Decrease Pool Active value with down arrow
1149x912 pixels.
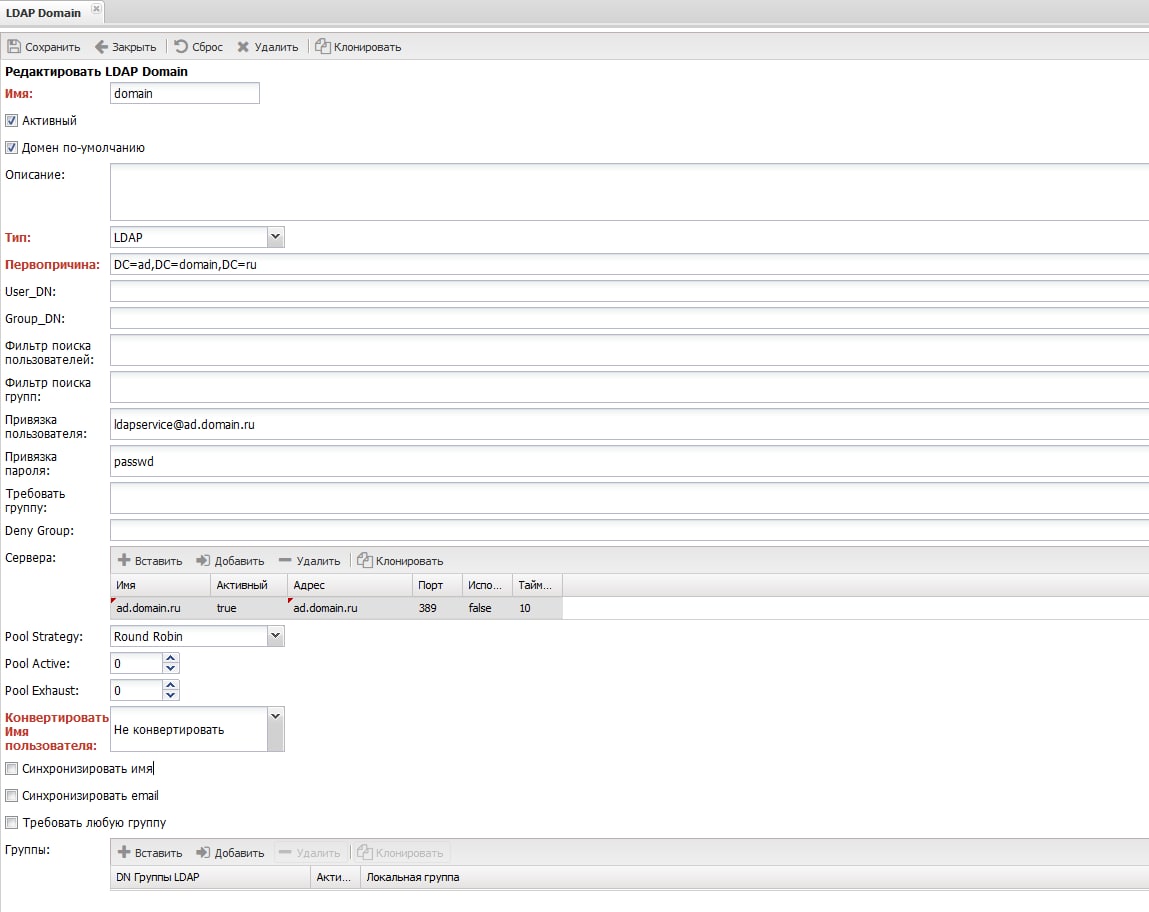coord(170,668)
